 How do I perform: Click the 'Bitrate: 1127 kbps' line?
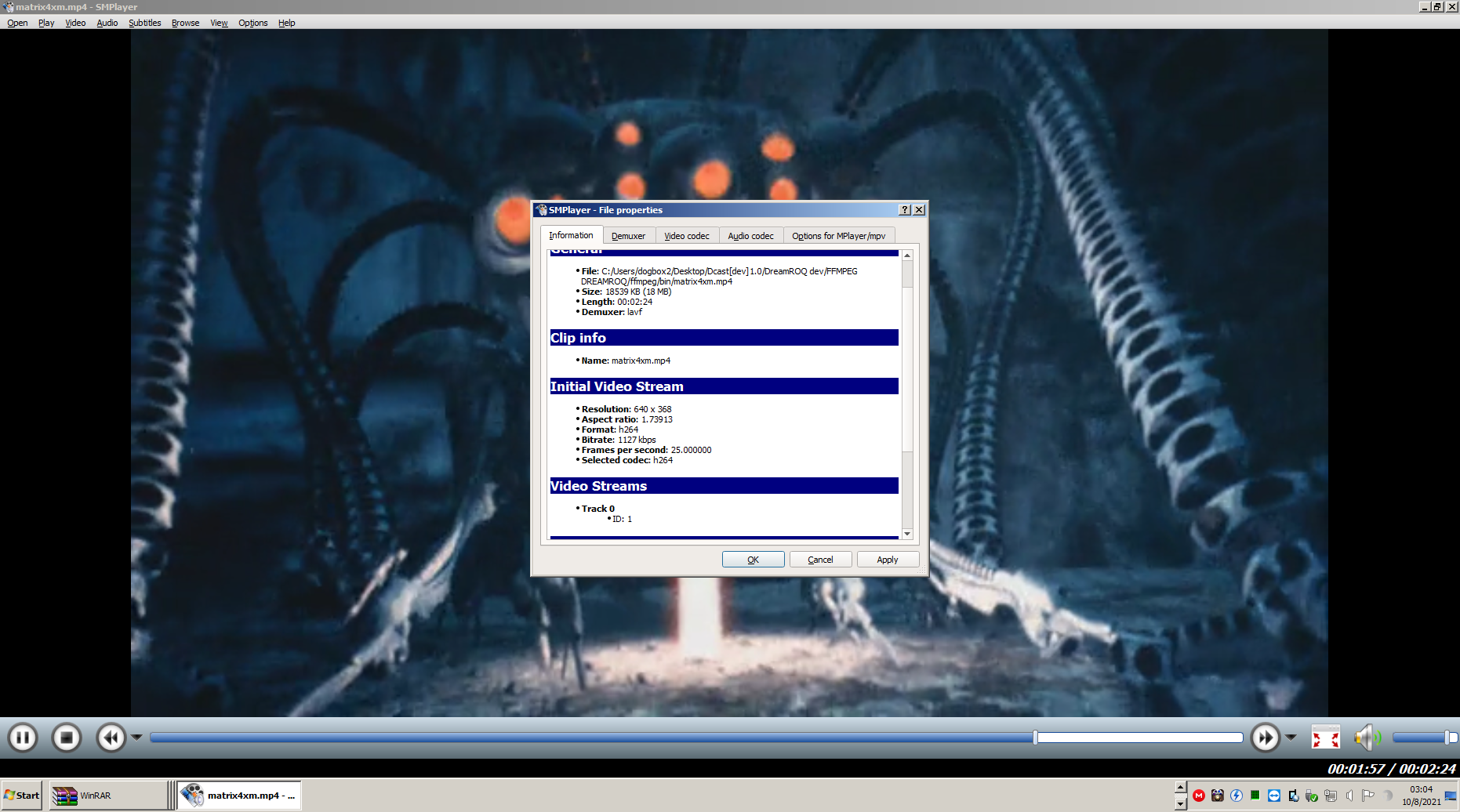coord(619,440)
